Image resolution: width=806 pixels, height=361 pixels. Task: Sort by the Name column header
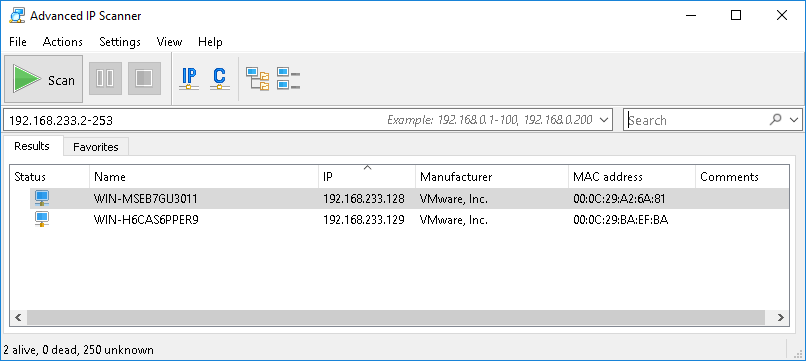(x=204, y=177)
